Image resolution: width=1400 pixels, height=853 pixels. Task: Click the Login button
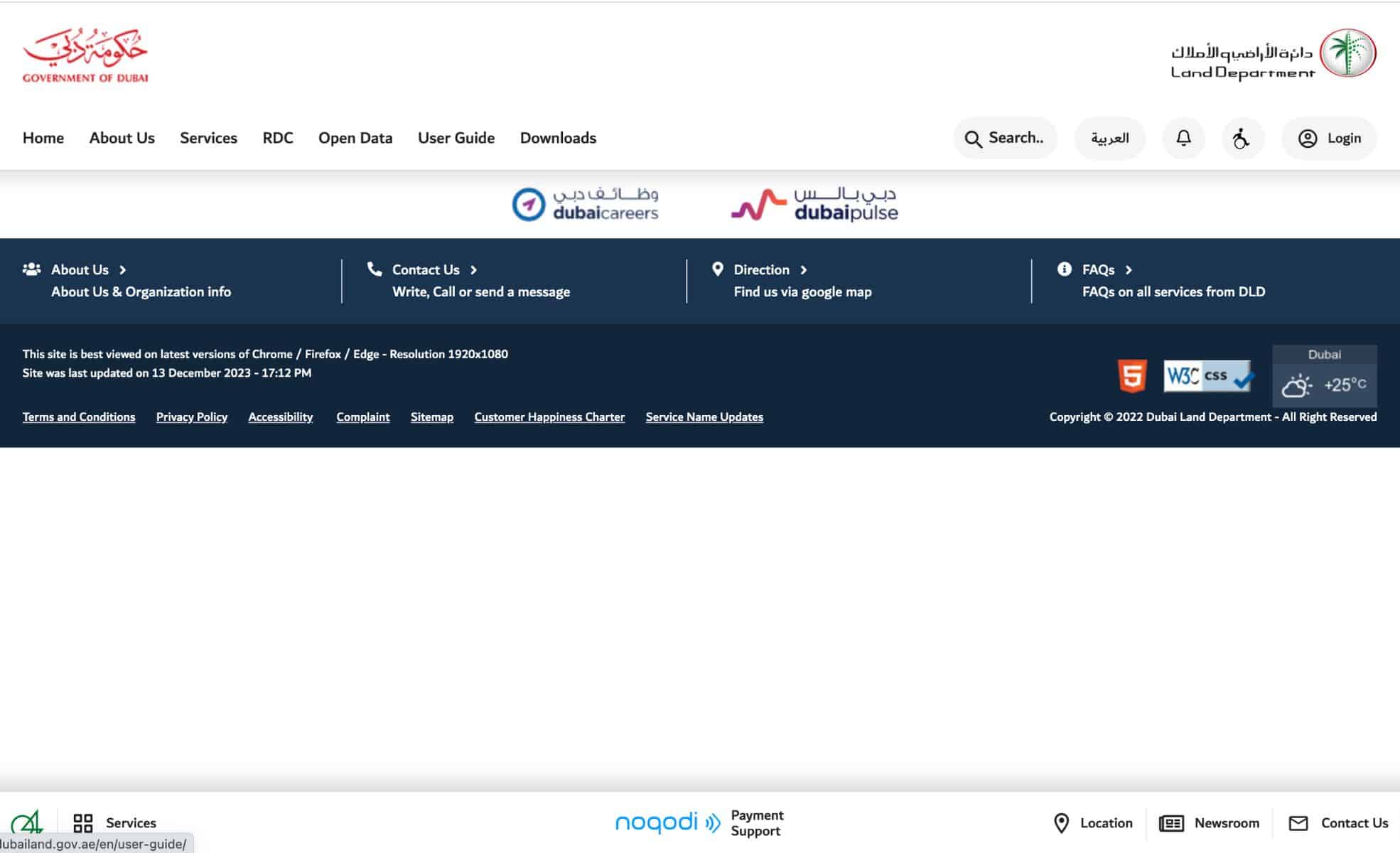click(x=1328, y=138)
